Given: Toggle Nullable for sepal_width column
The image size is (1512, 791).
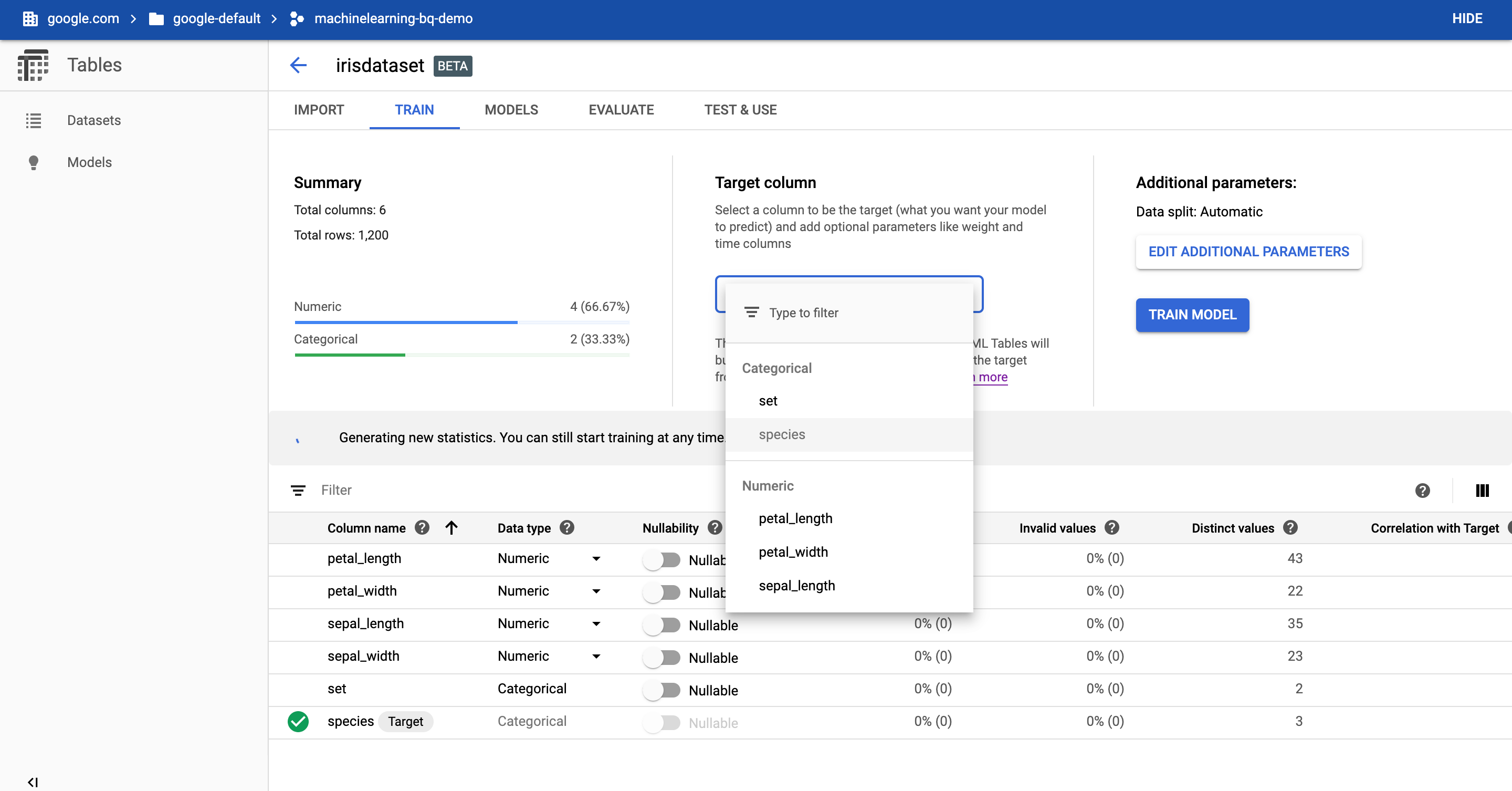Looking at the screenshot, I should (x=662, y=658).
